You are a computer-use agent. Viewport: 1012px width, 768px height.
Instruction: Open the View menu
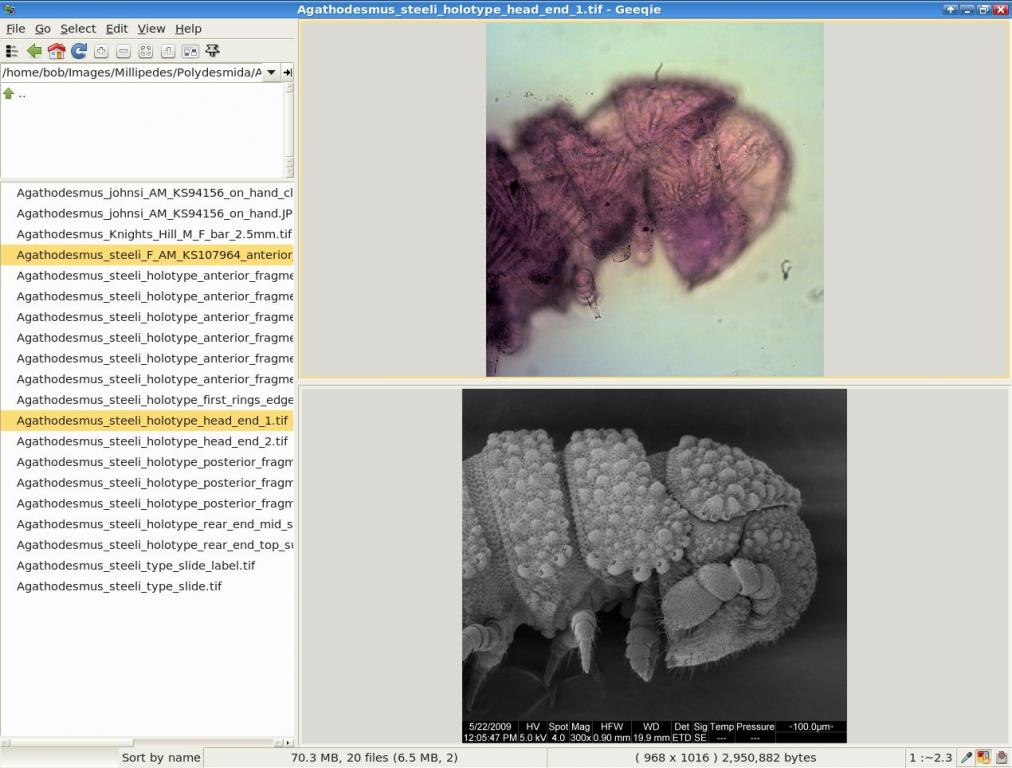151,28
